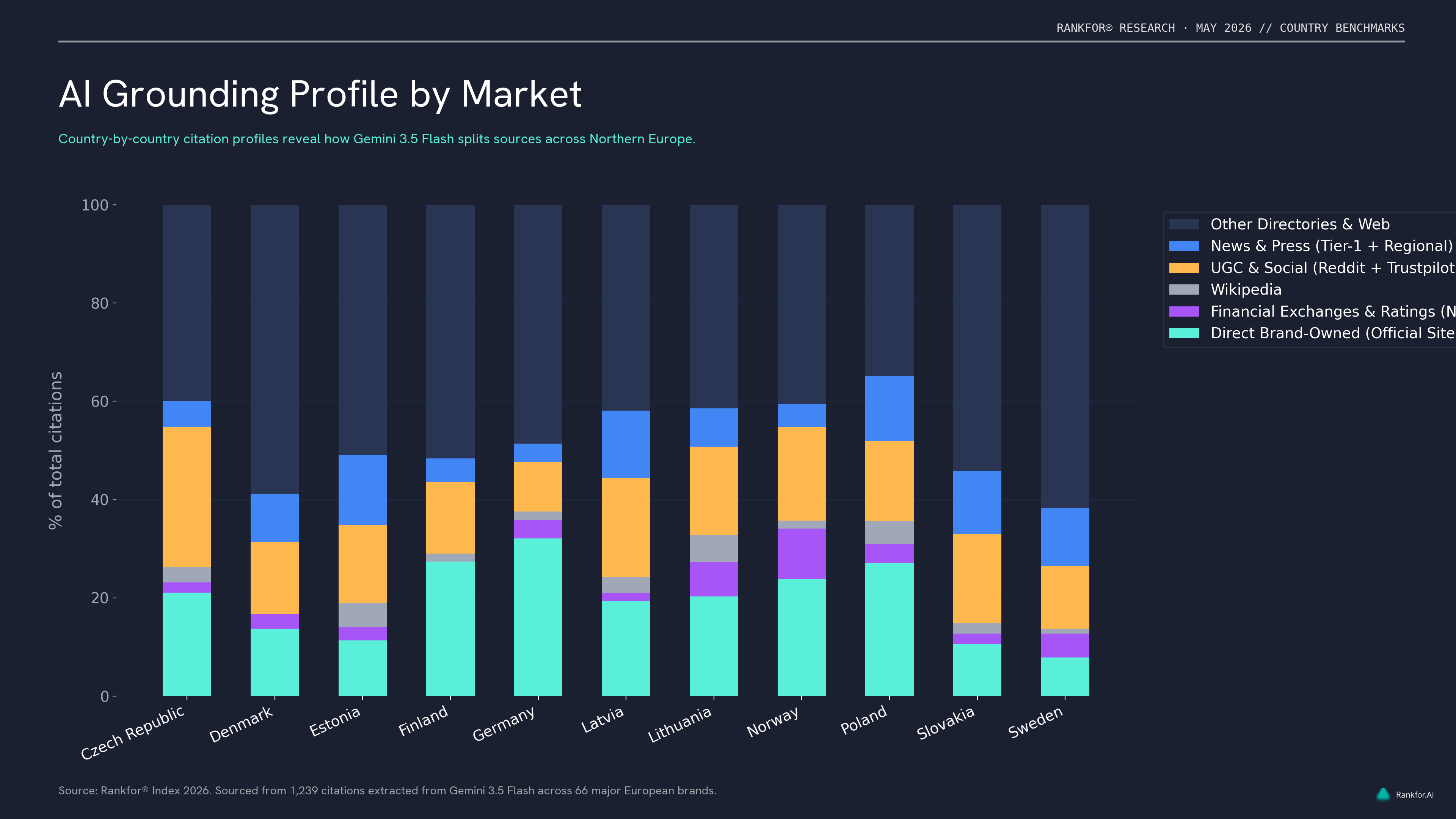
Task: Select the "Other Directories & Web" legend label
Action: click(x=1300, y=224)
